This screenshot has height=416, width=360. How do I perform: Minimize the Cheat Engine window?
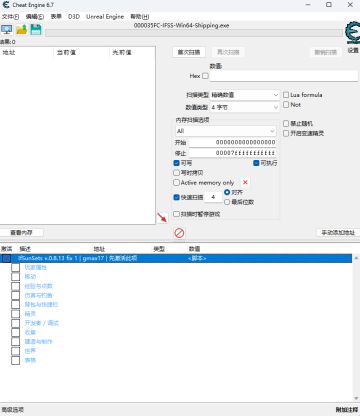point(308,5)
